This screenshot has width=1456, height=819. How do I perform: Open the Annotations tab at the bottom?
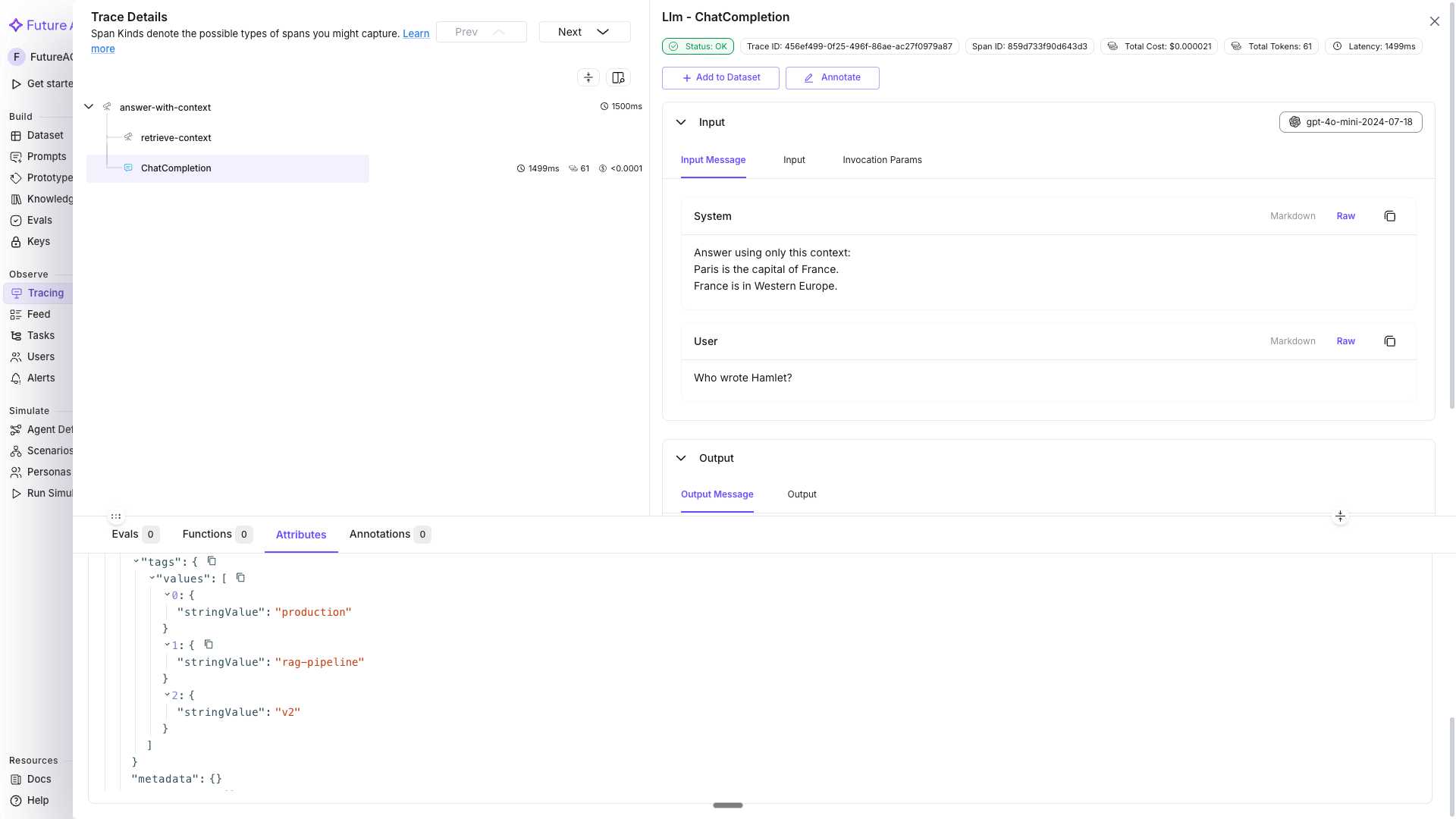[381, 534]
